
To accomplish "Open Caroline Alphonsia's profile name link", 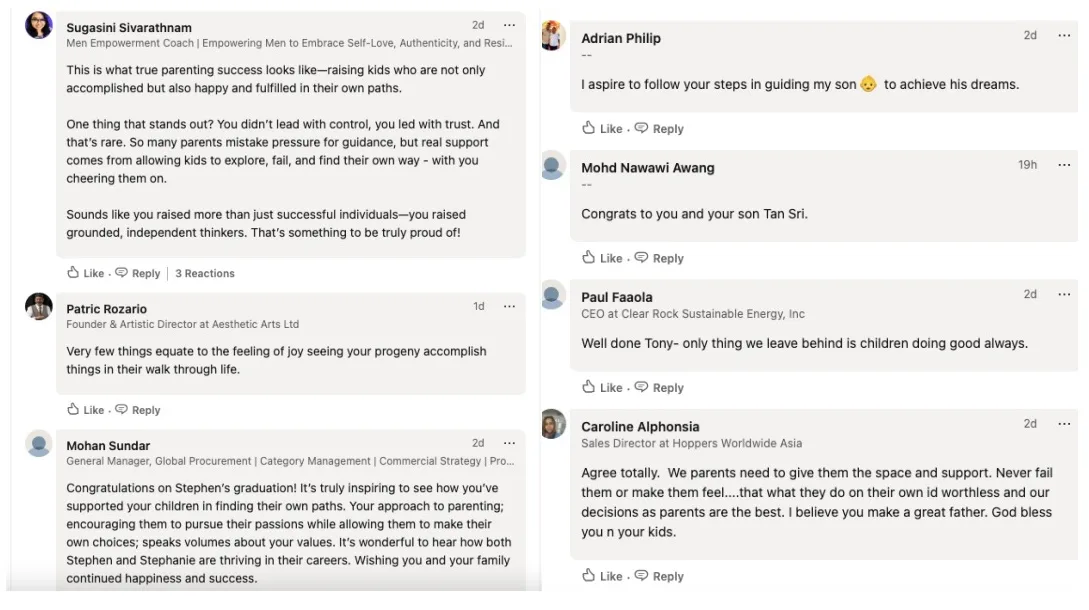I will pyautogui.click(x=640, y=427).
